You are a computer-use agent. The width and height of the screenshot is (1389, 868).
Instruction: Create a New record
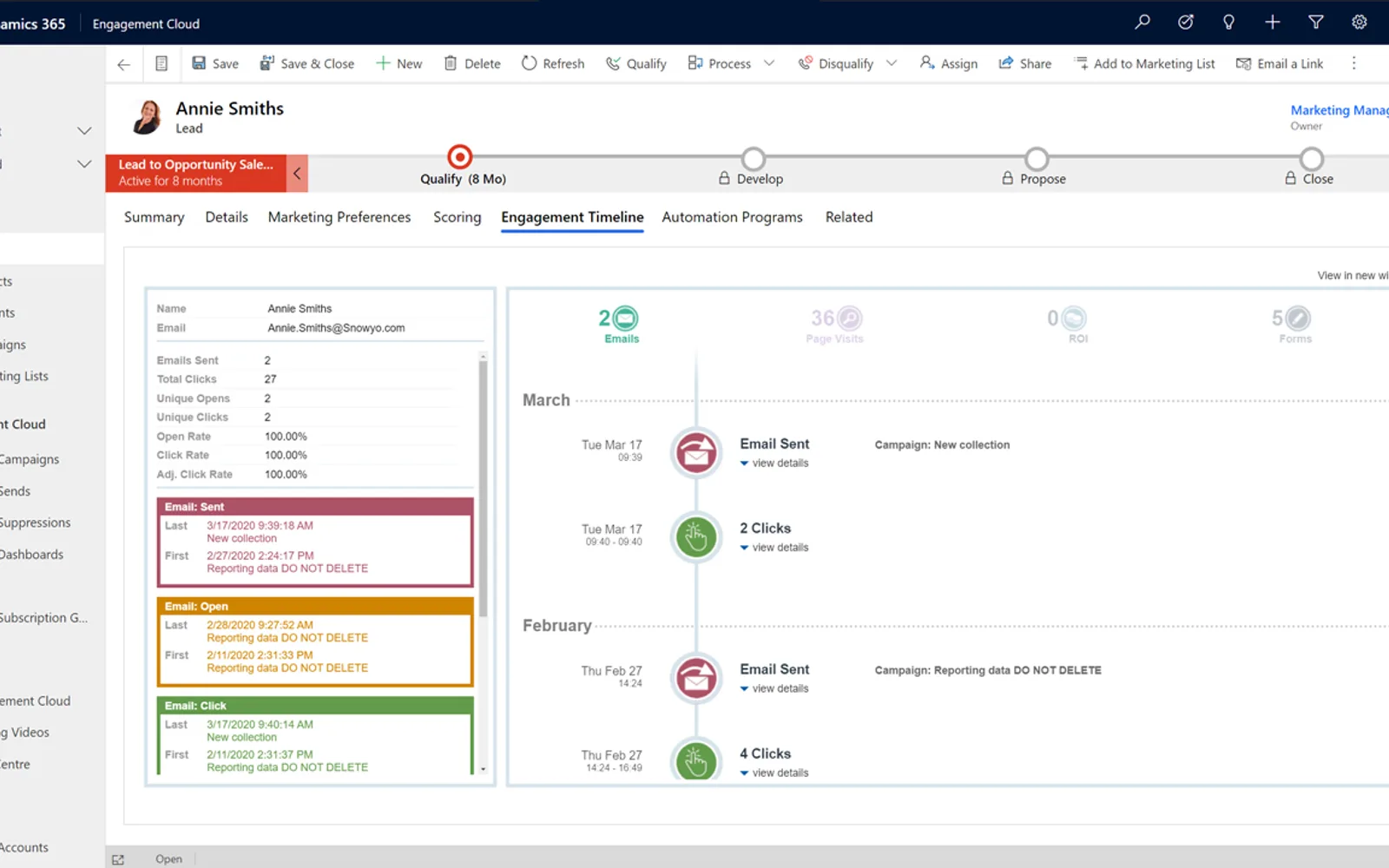(399, 63)
